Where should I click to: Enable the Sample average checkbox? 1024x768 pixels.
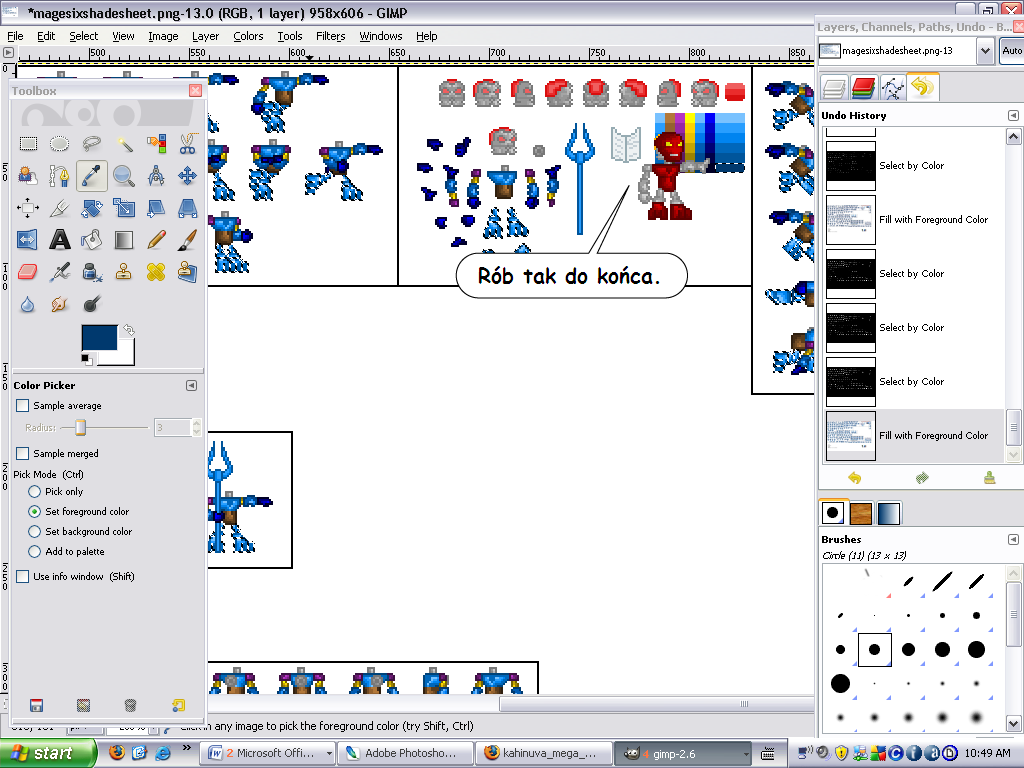point(22,406)
